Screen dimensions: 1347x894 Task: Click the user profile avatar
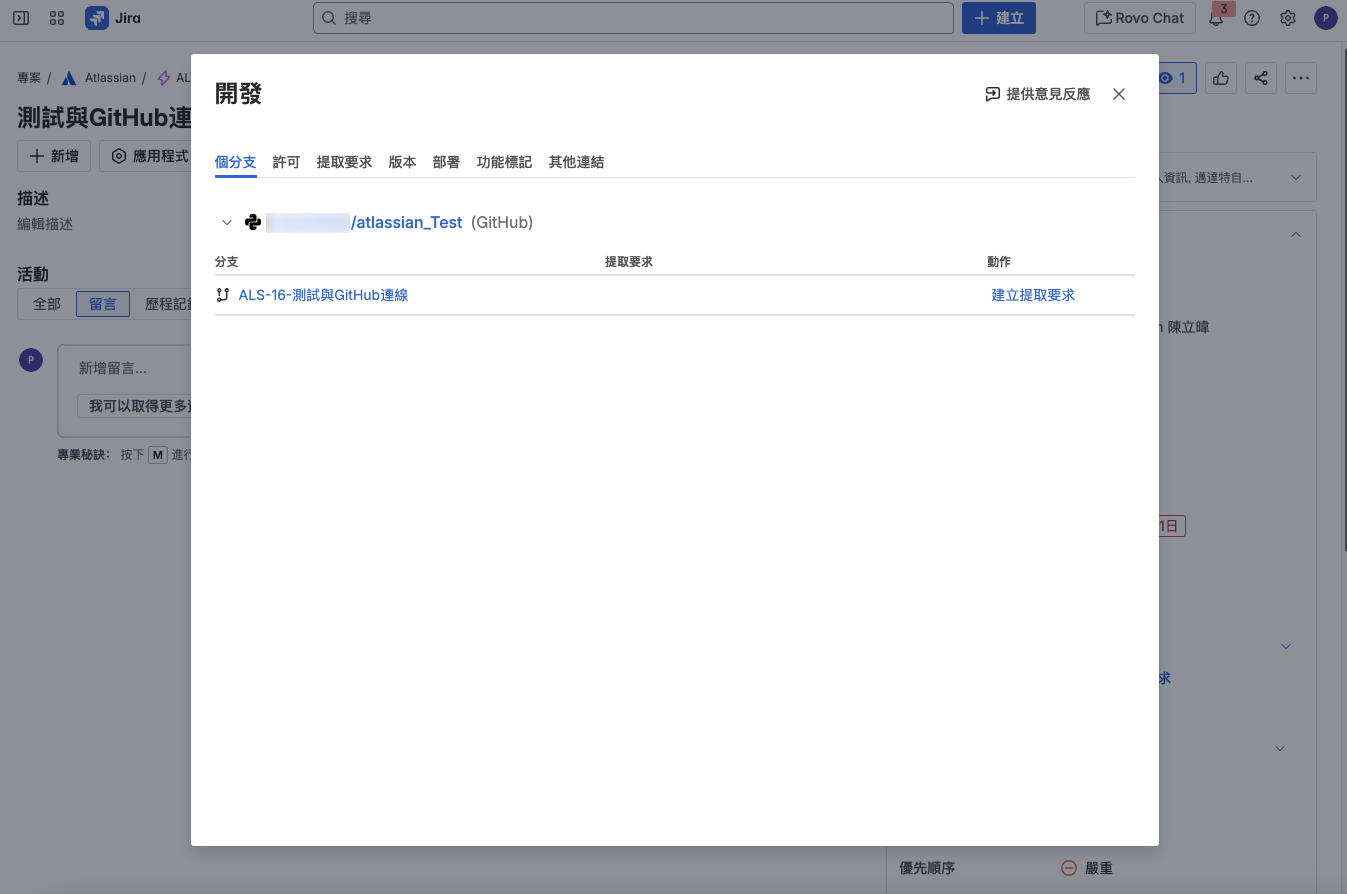(1325, 18)
